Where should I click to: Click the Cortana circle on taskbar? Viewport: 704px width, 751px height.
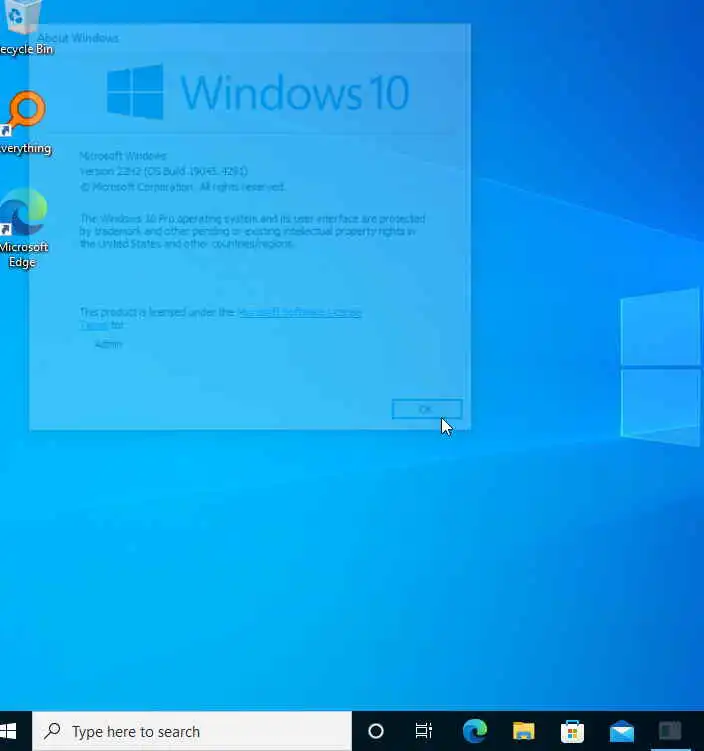(x=376, y=731)
